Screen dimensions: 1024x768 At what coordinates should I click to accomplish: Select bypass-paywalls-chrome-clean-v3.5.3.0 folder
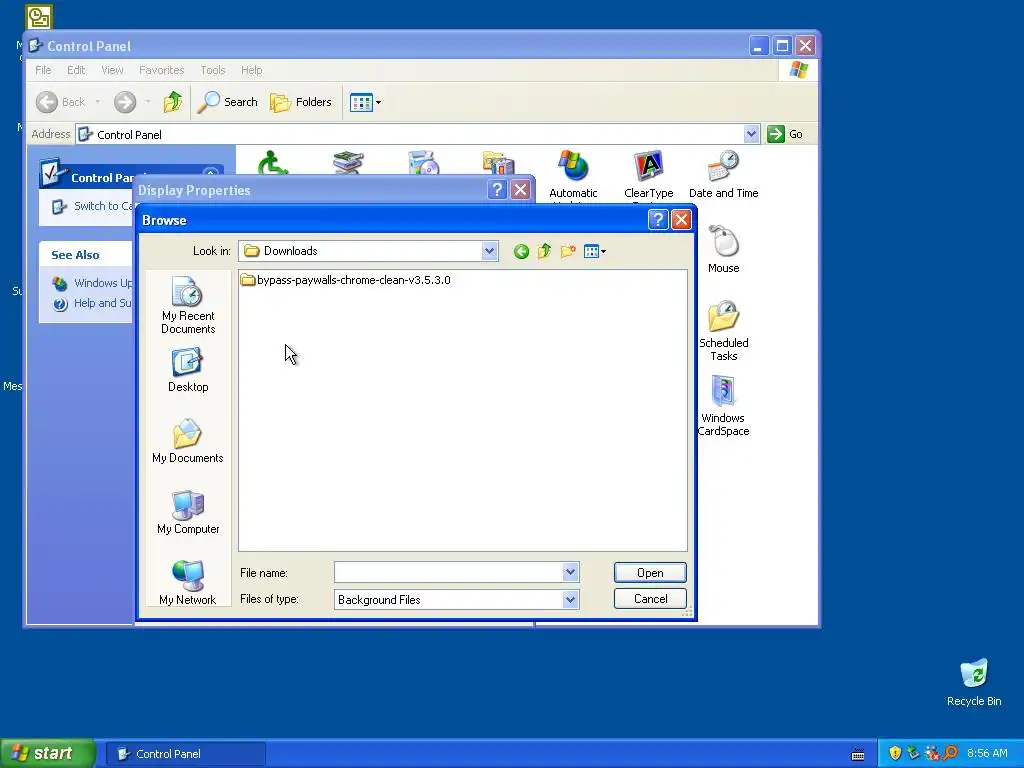[345, 280]
